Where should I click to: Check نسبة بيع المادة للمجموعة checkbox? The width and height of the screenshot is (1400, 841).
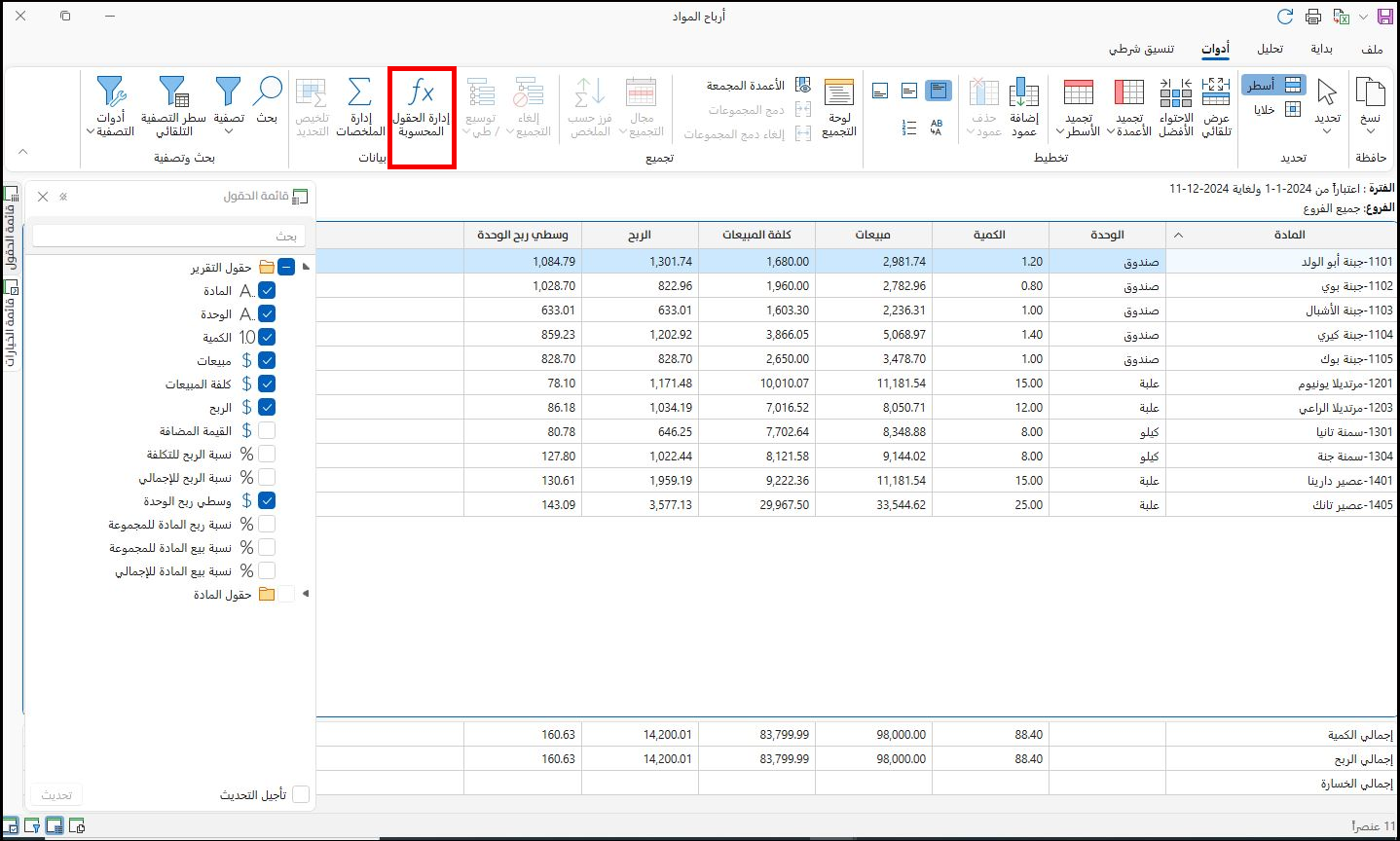(267, 547)
